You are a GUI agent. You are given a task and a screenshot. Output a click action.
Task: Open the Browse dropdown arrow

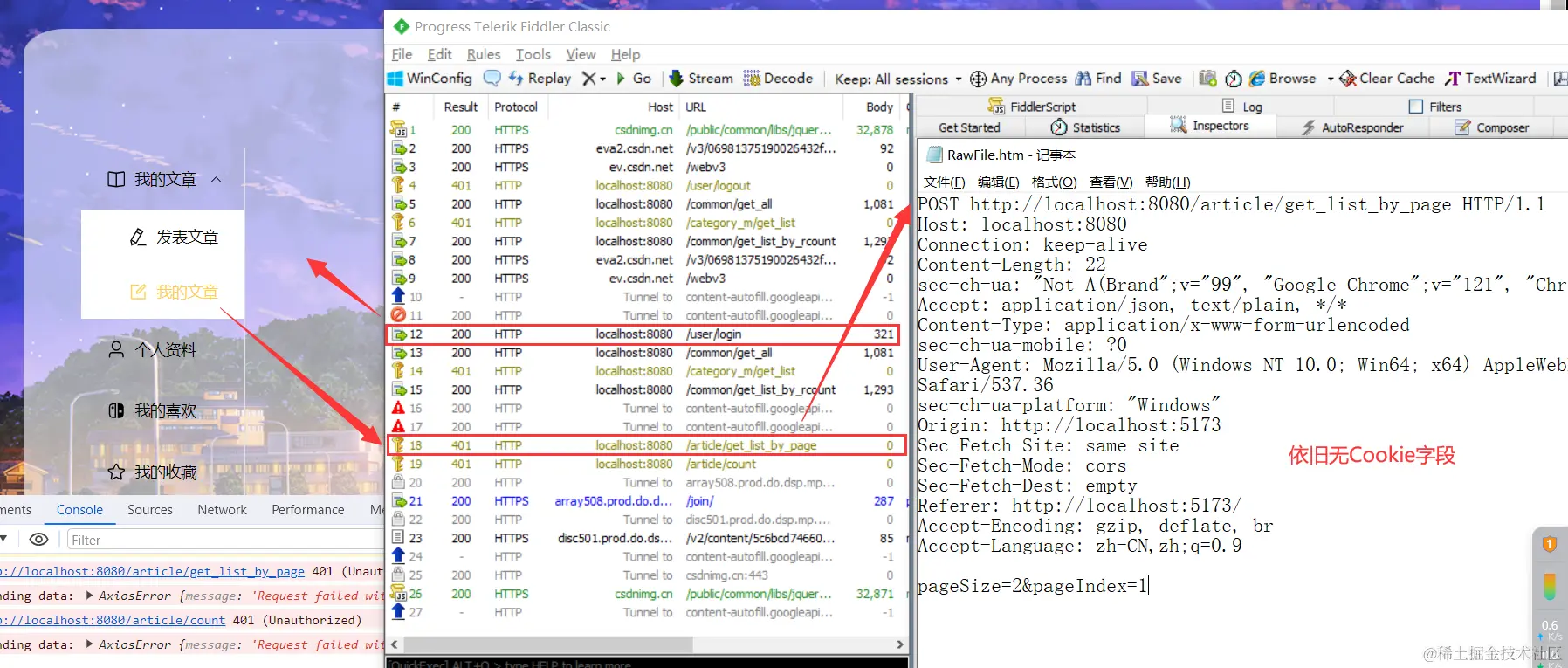[x=1331, y=79]
